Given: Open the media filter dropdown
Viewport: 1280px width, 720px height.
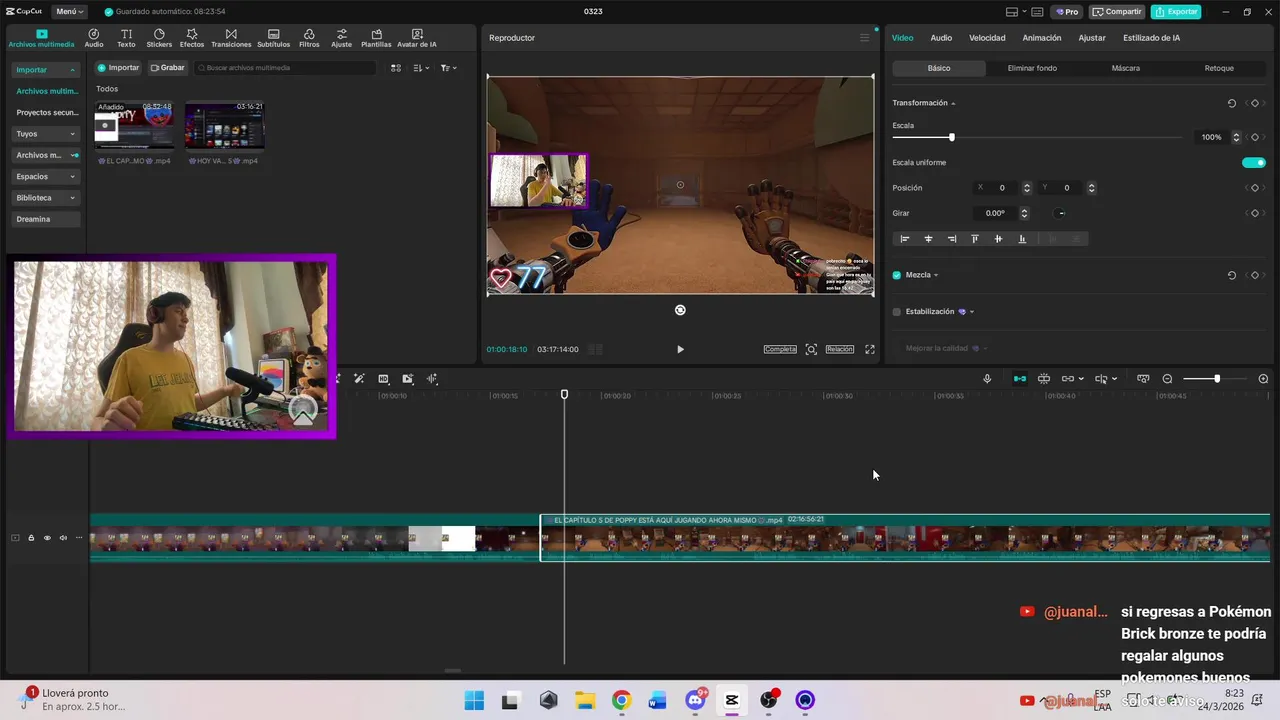Looking at the screenshot, I should tap(448, 68).
